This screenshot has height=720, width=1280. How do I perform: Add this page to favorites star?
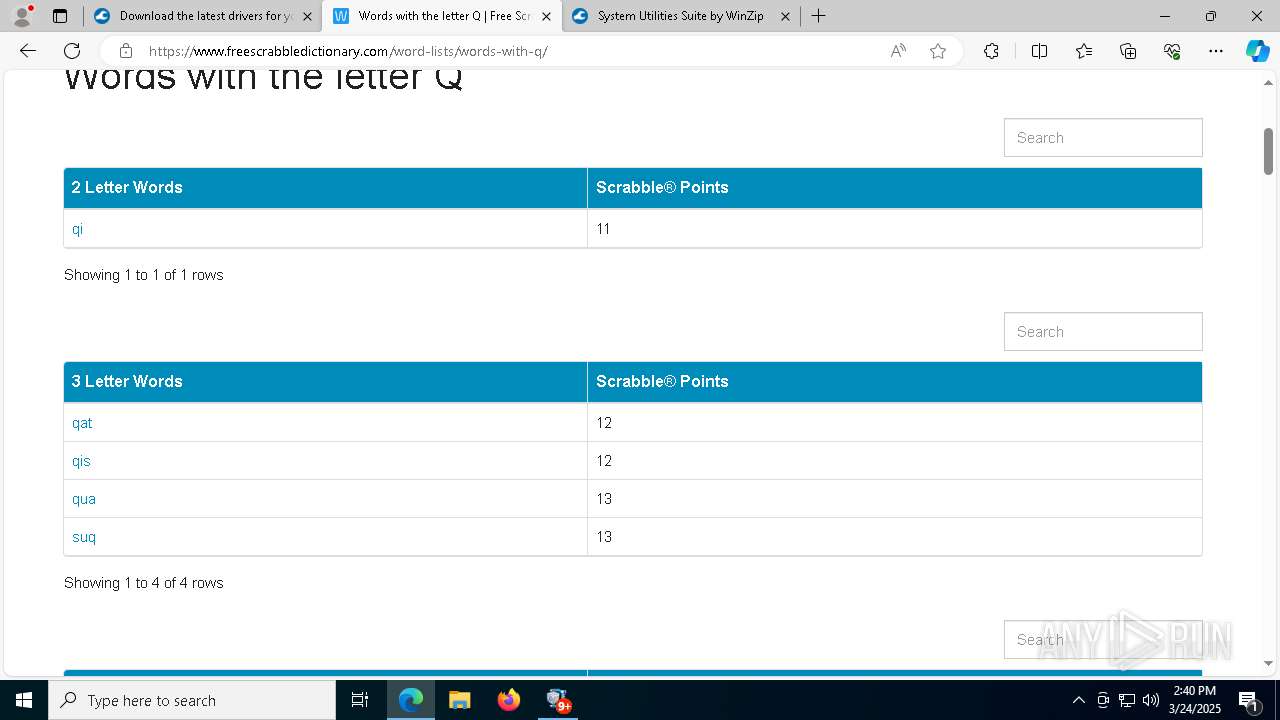click(x=938, y=51)
